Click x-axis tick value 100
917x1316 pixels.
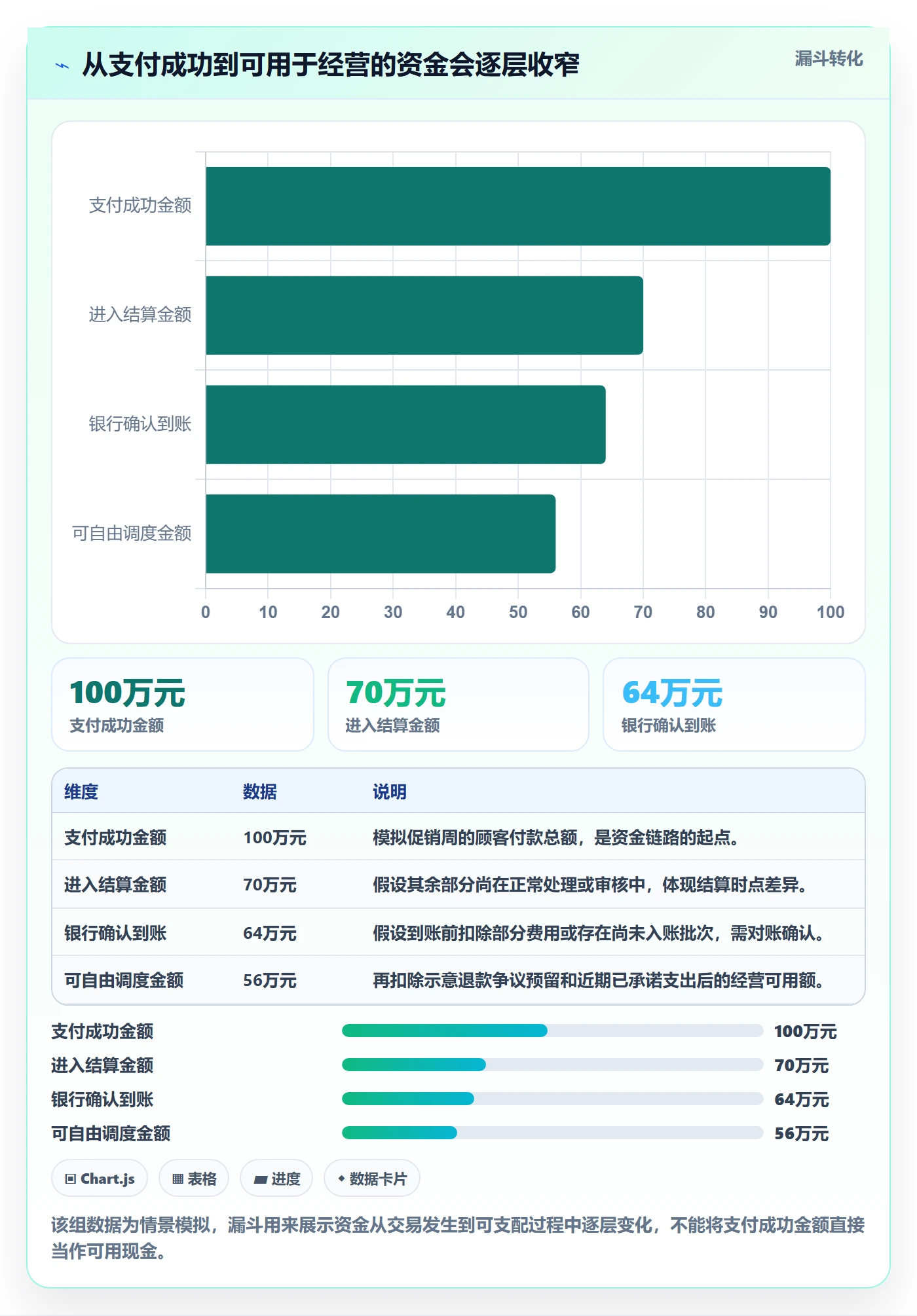tap(831, 612)
